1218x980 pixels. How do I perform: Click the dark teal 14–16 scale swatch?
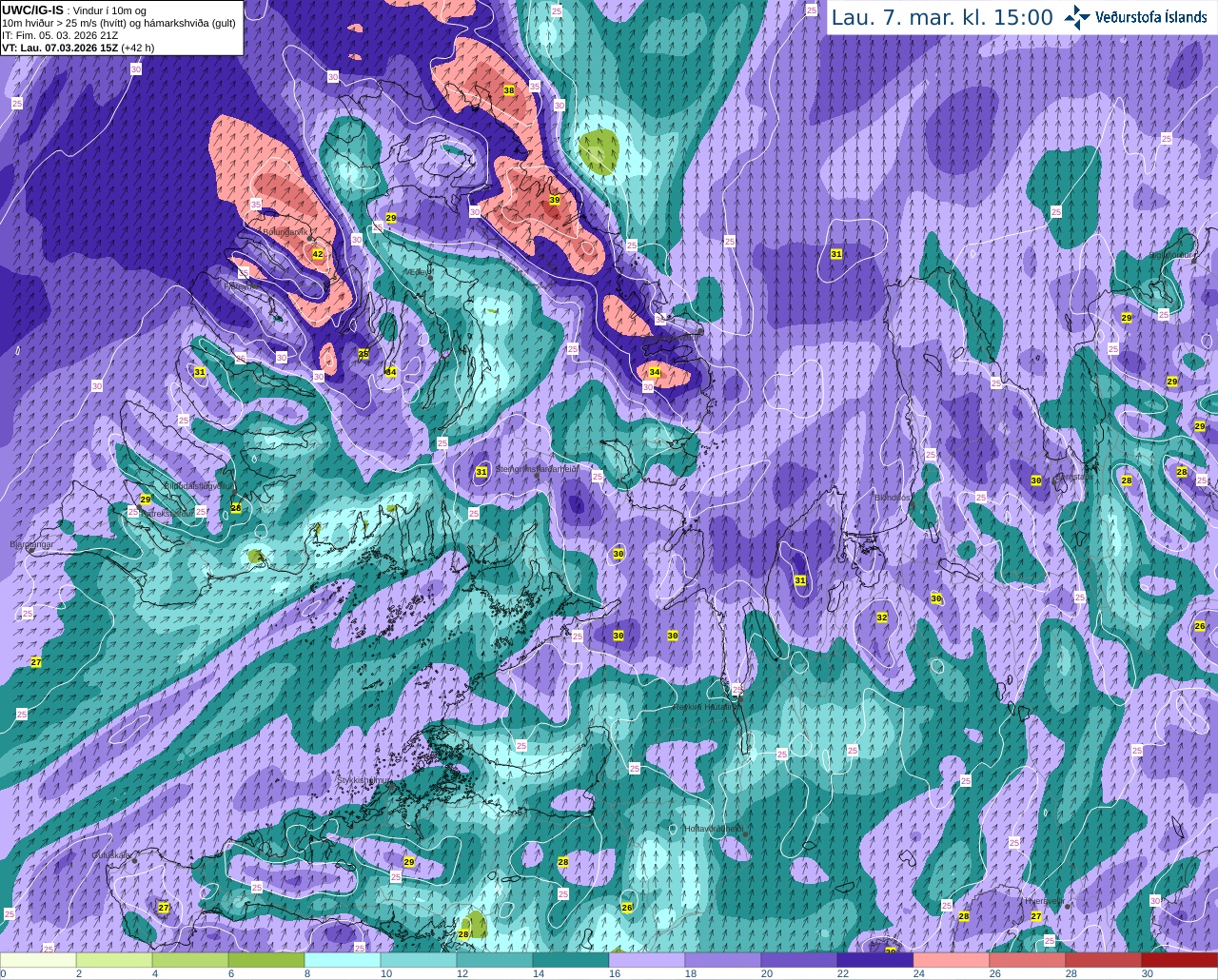pos(571,960)
